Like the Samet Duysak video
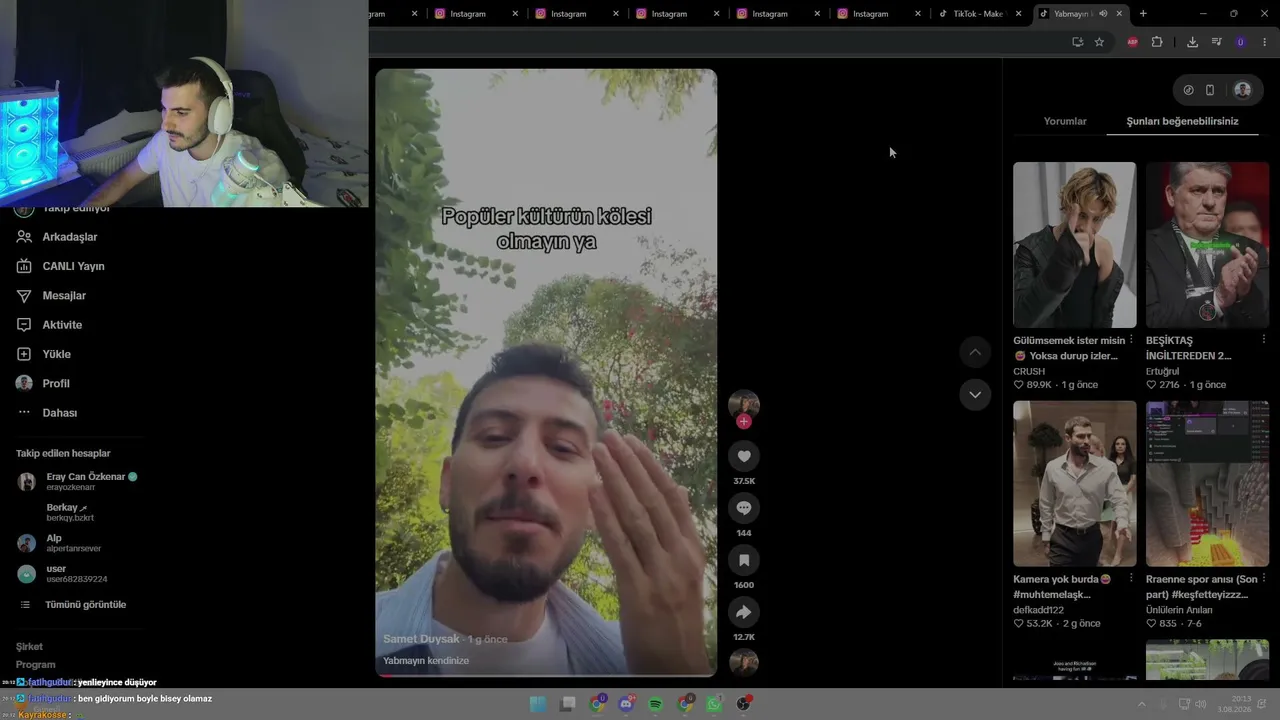Viewport: 1280px width, 720px height. (744, 457)
